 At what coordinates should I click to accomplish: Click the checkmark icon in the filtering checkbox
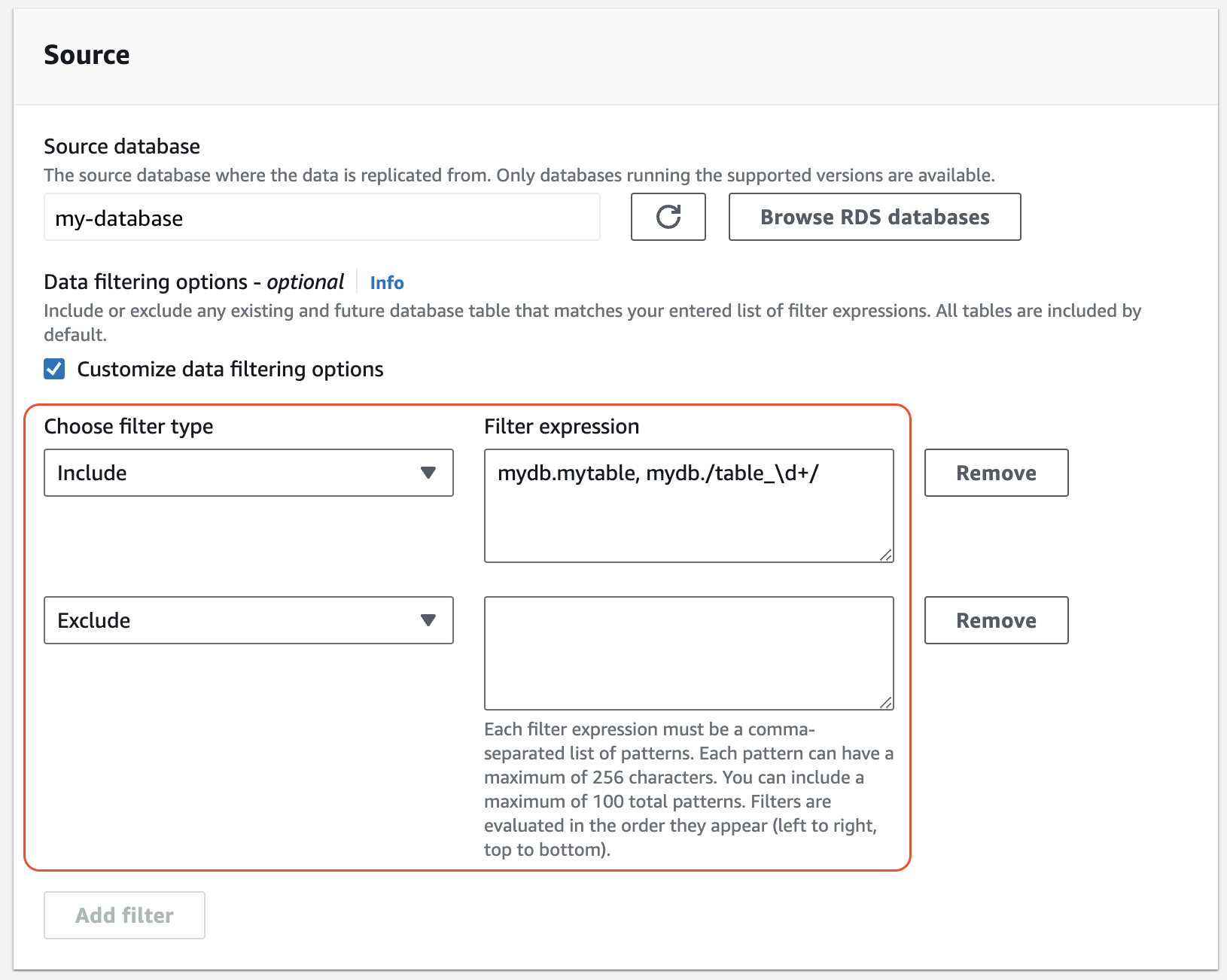click(53, 369)
